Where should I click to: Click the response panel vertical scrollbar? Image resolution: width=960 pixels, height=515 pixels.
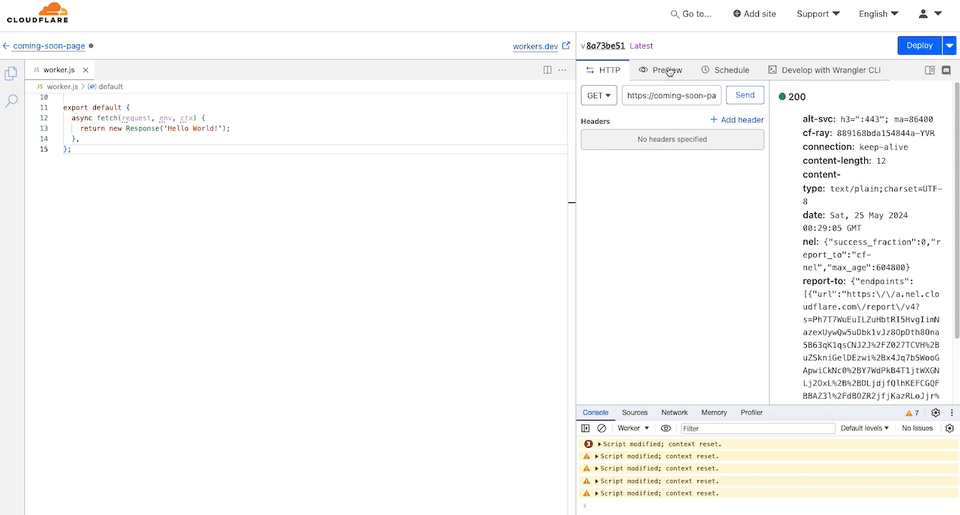coord(956,210)
